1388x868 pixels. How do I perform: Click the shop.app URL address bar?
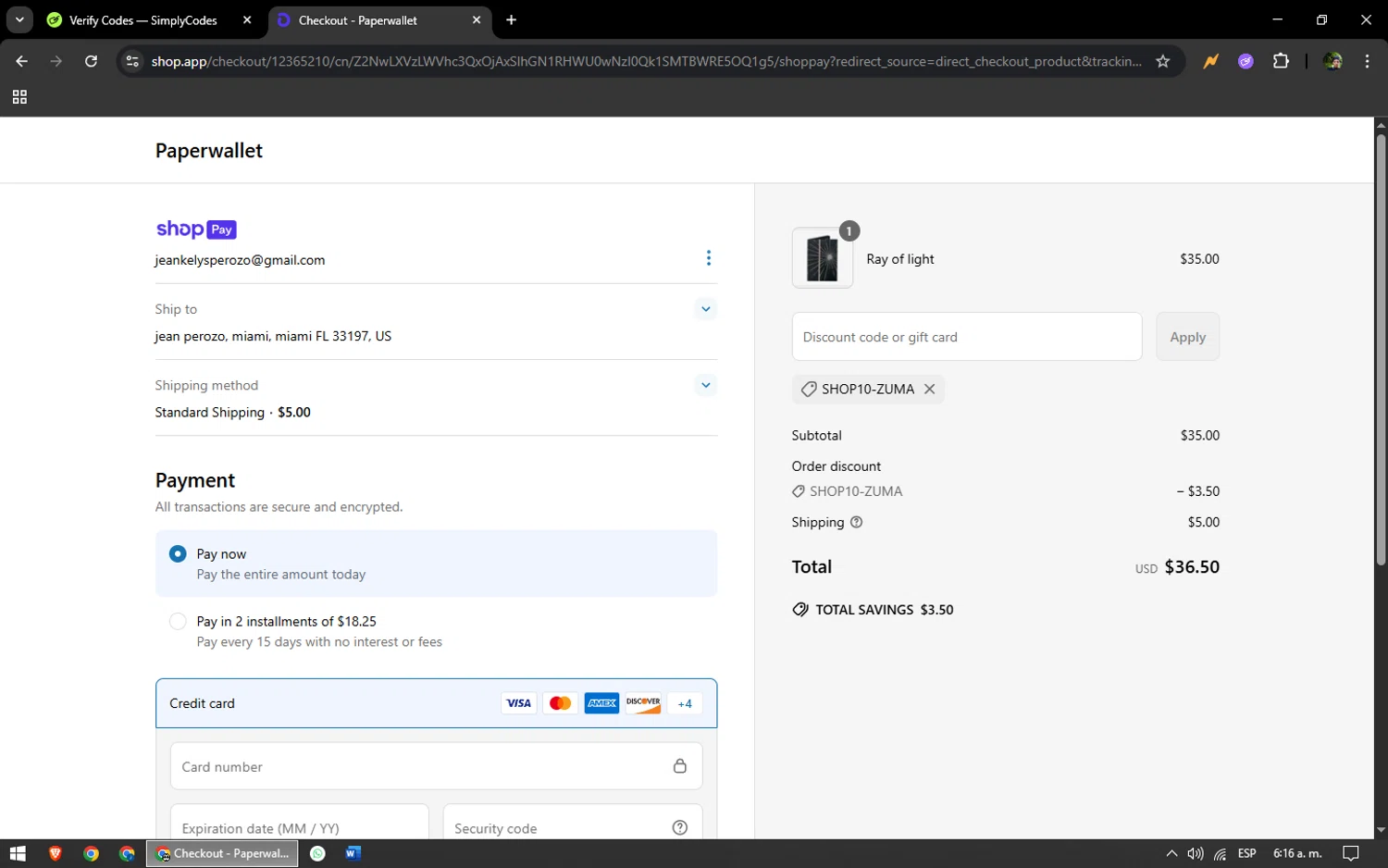(646, 61)
